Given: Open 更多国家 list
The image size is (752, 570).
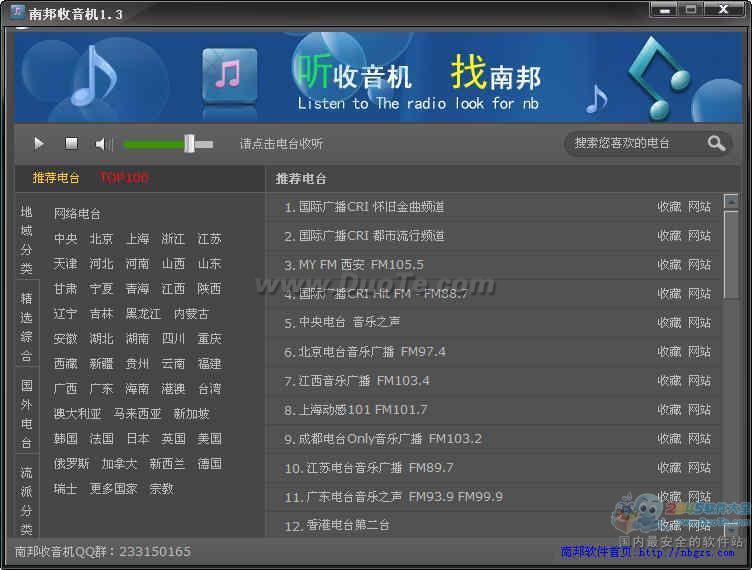Looking at the screenshot, I should coord(114,488).
